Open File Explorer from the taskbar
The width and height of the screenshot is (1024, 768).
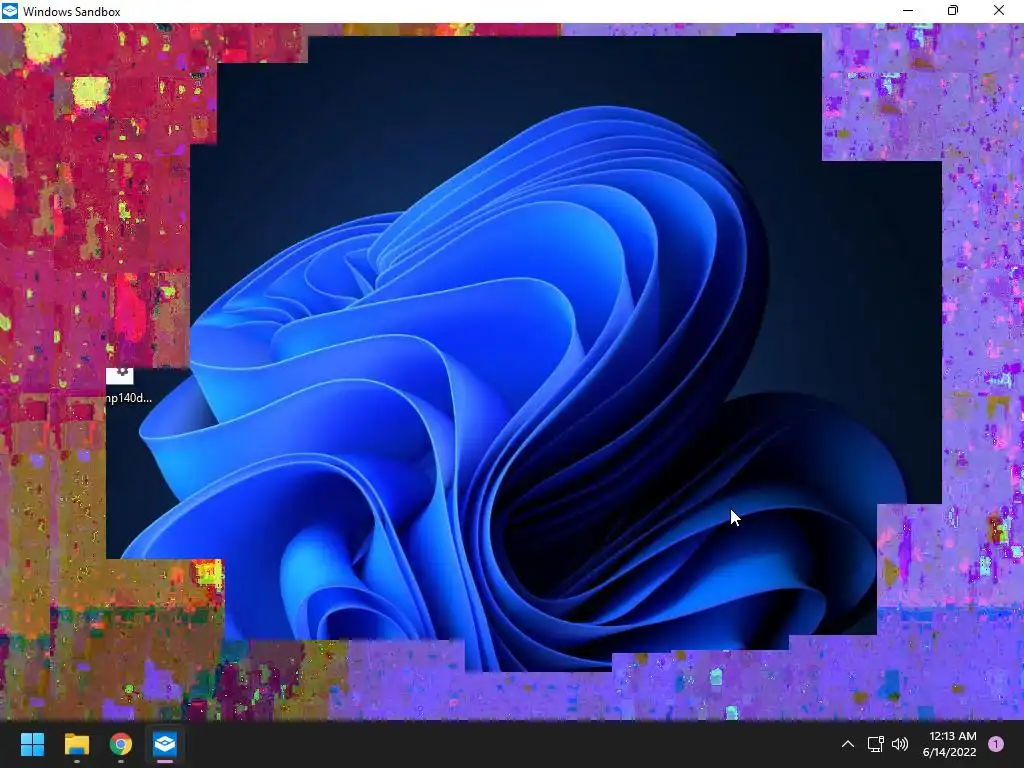click(76, 744)
